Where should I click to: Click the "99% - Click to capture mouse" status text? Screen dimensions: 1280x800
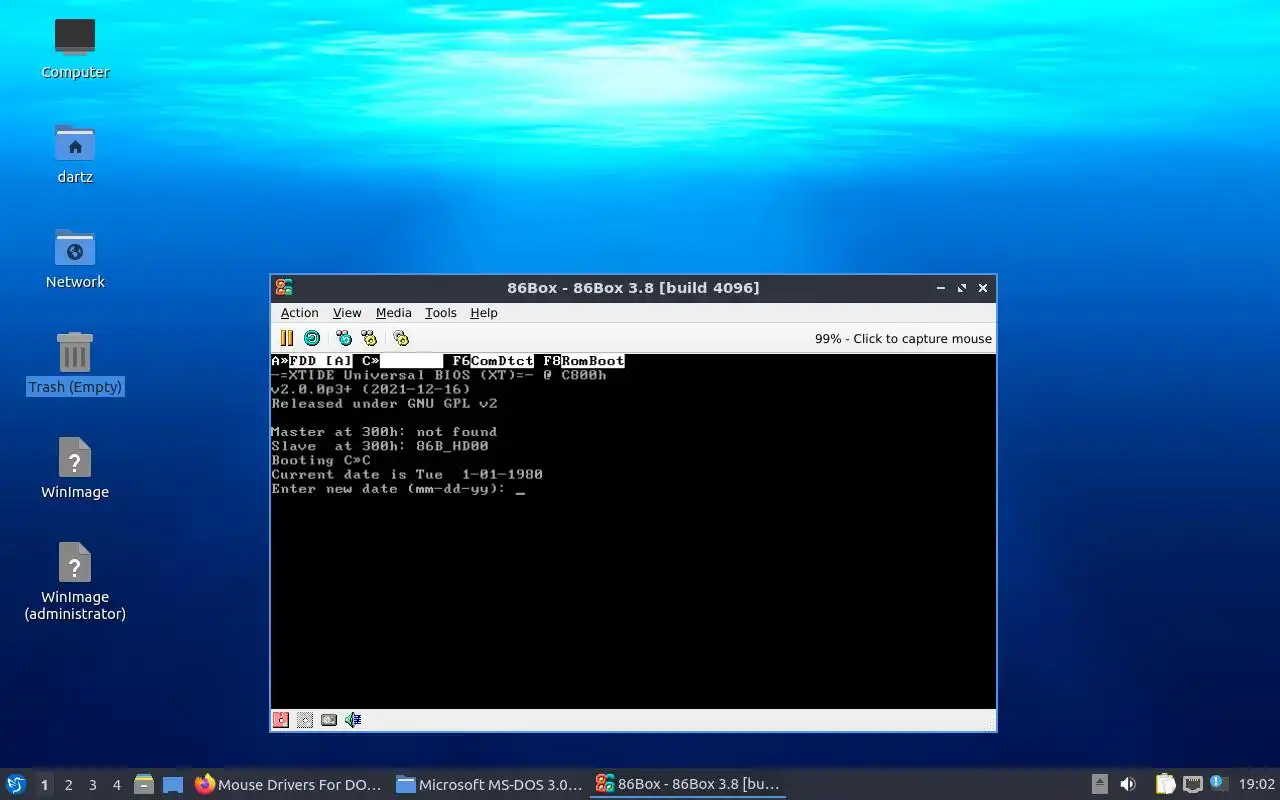pyautogui.click(x=903, y=339)
